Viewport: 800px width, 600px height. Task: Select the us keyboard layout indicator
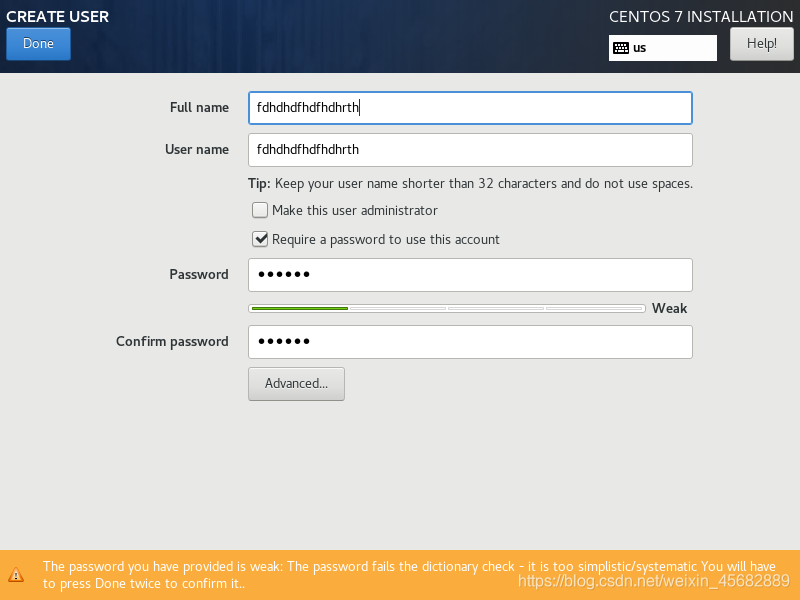tap(662, 48)
